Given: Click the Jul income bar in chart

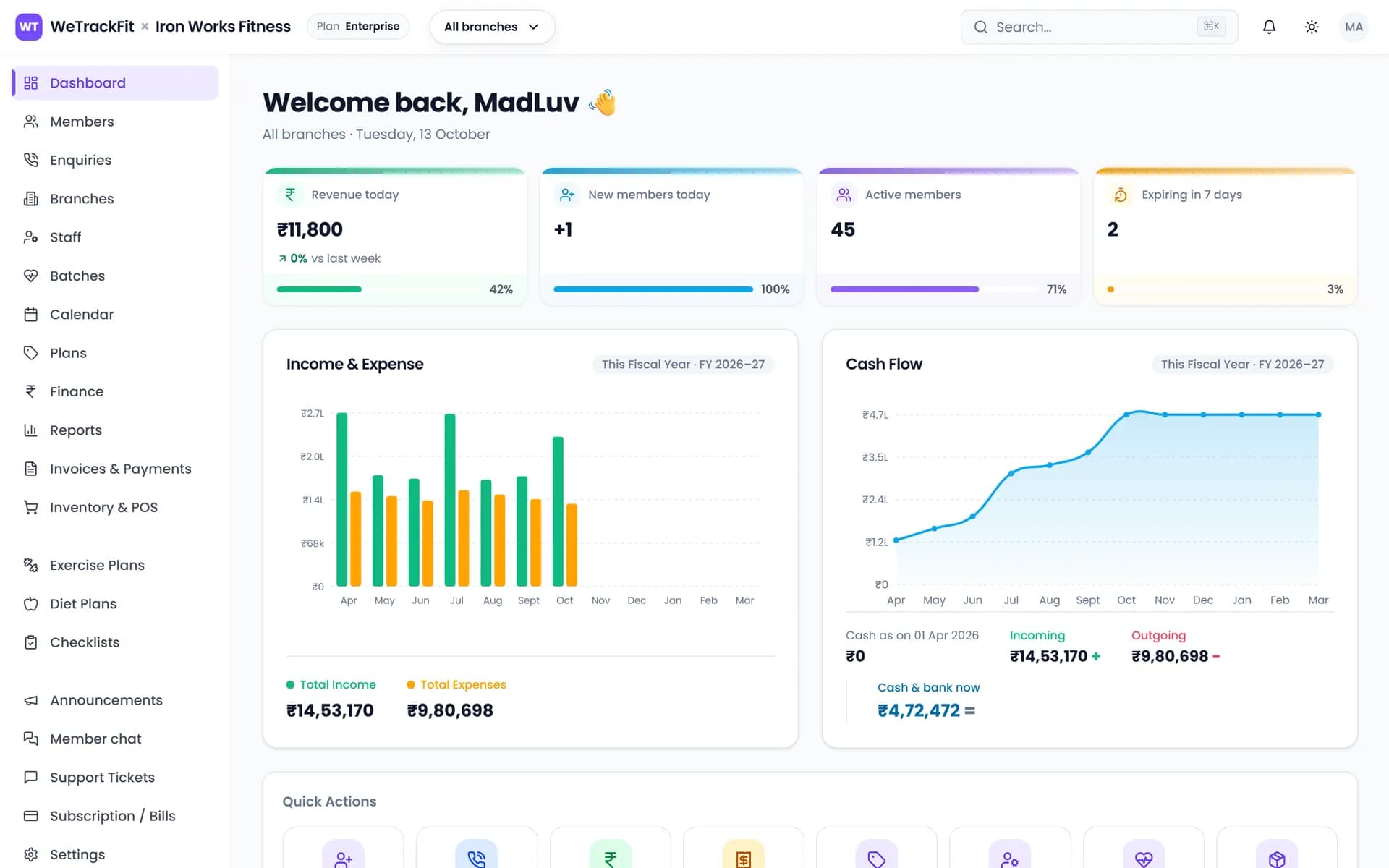Looking at the screenshot, I should 450,500.
